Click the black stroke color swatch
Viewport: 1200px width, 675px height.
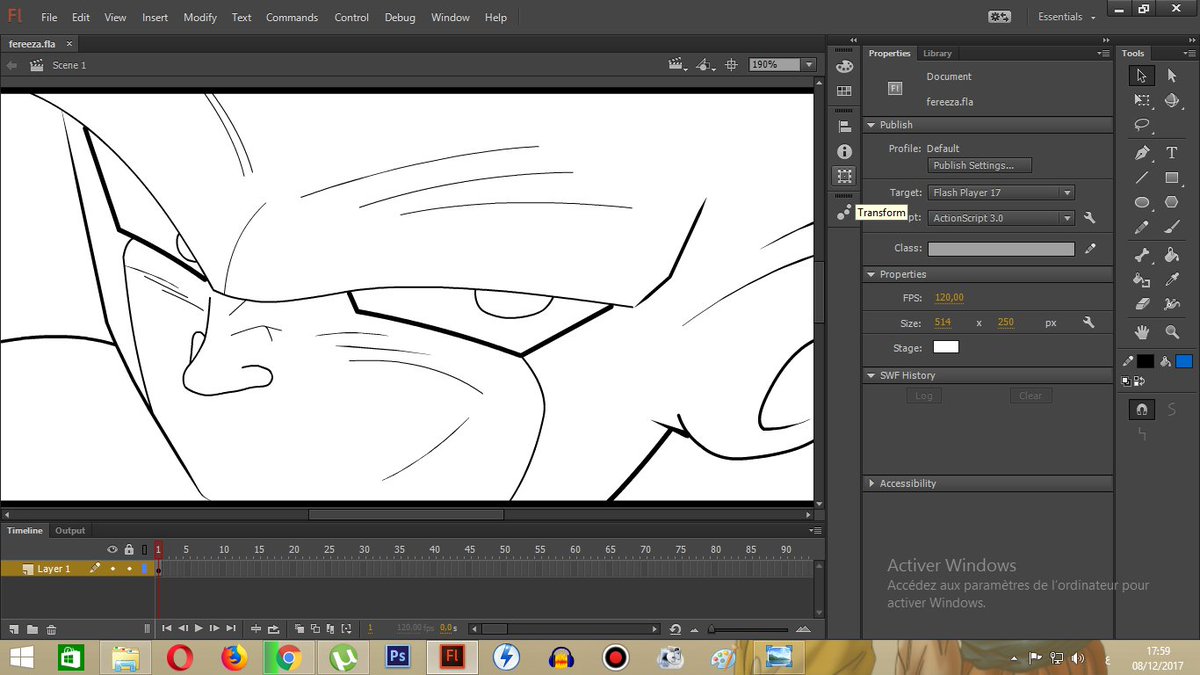click(x=1146, y=361)
